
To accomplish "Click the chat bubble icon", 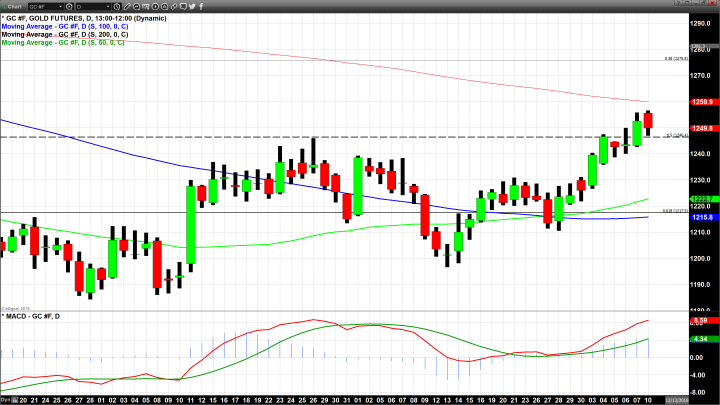I will [x=183, y=6].
